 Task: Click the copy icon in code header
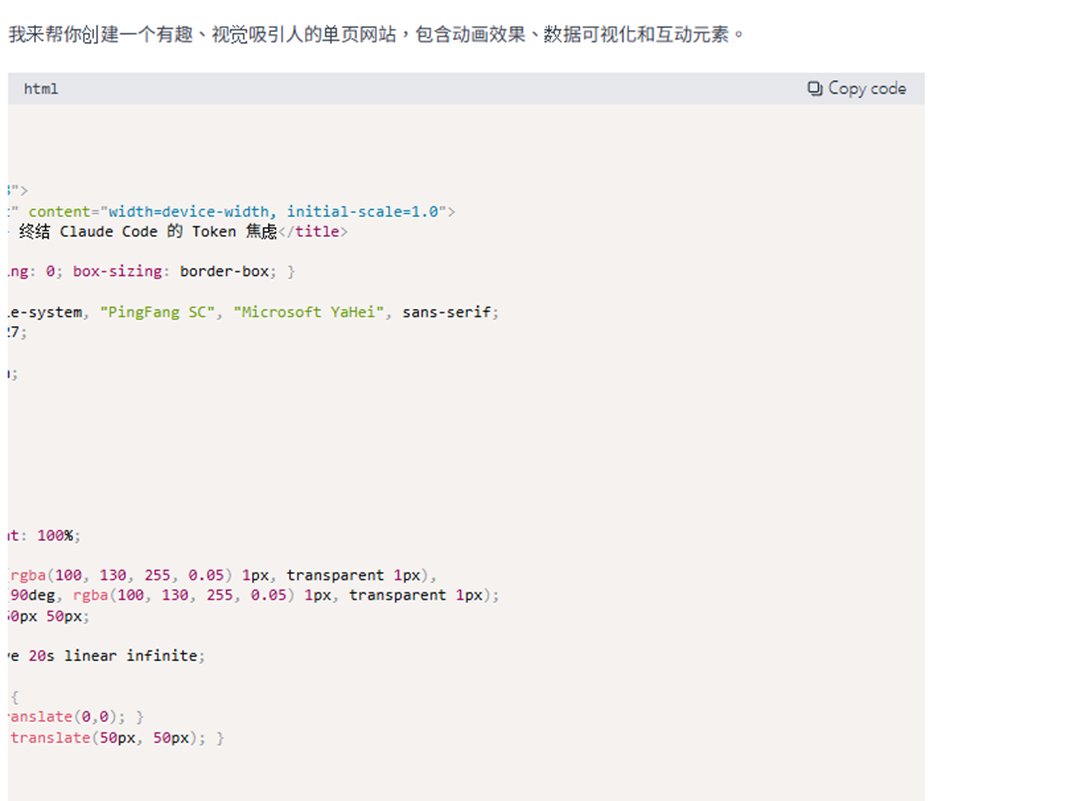[815, 88]
